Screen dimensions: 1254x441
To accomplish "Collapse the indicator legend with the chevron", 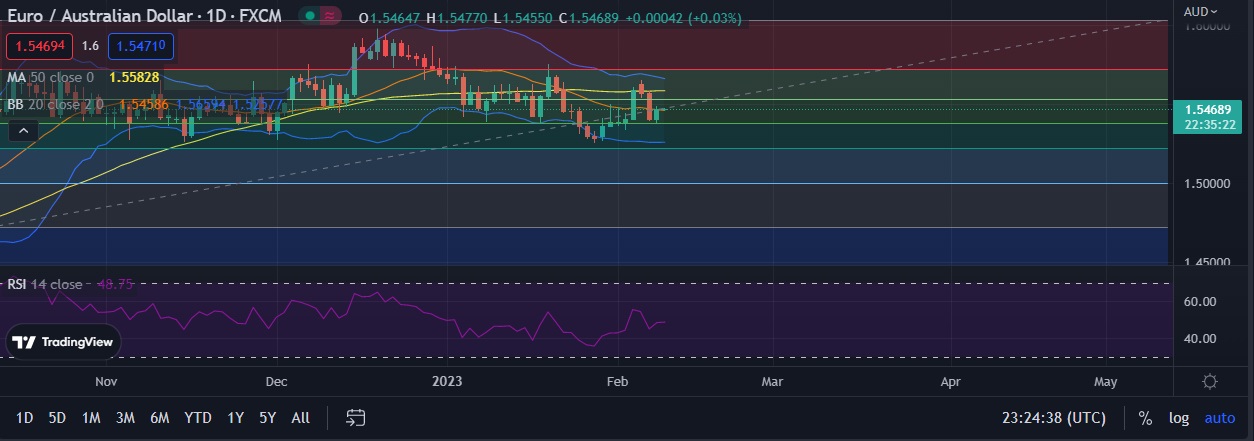I will click(23, 130).
